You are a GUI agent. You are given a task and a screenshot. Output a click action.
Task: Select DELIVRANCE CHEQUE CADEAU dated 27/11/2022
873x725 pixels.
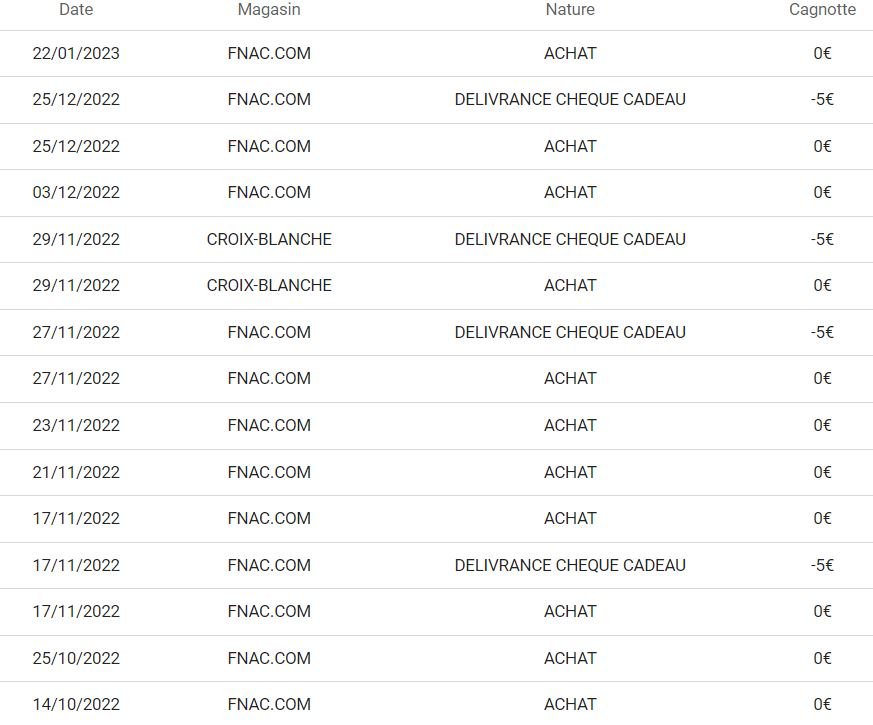coord(570,333)
